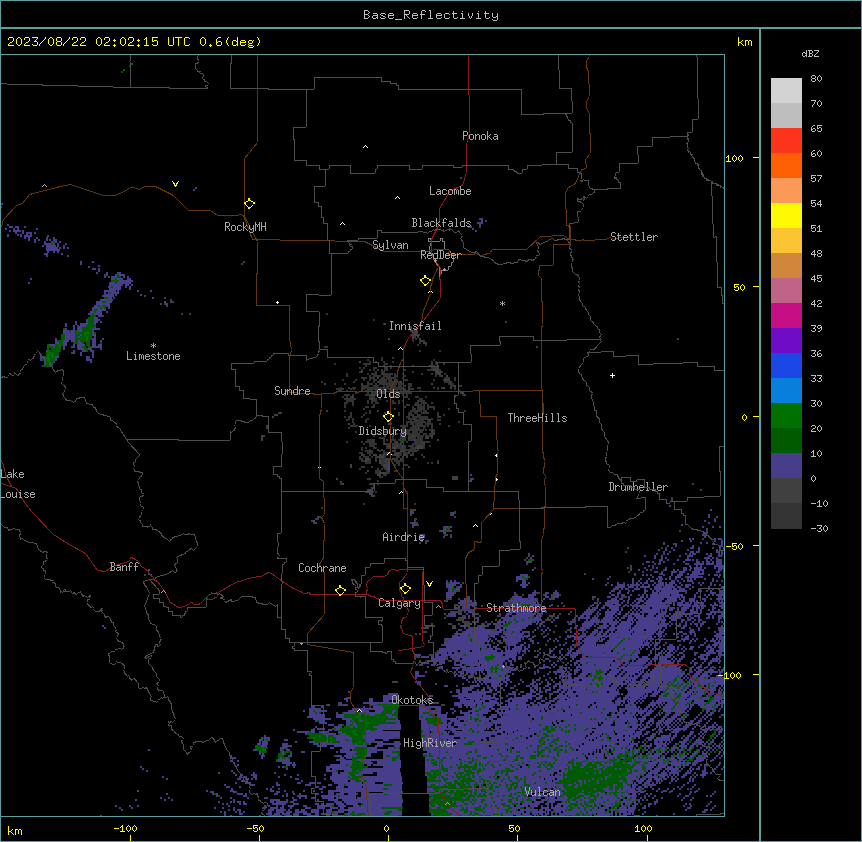Select the Stettler label
862x842 pixels.
point(634,237)
